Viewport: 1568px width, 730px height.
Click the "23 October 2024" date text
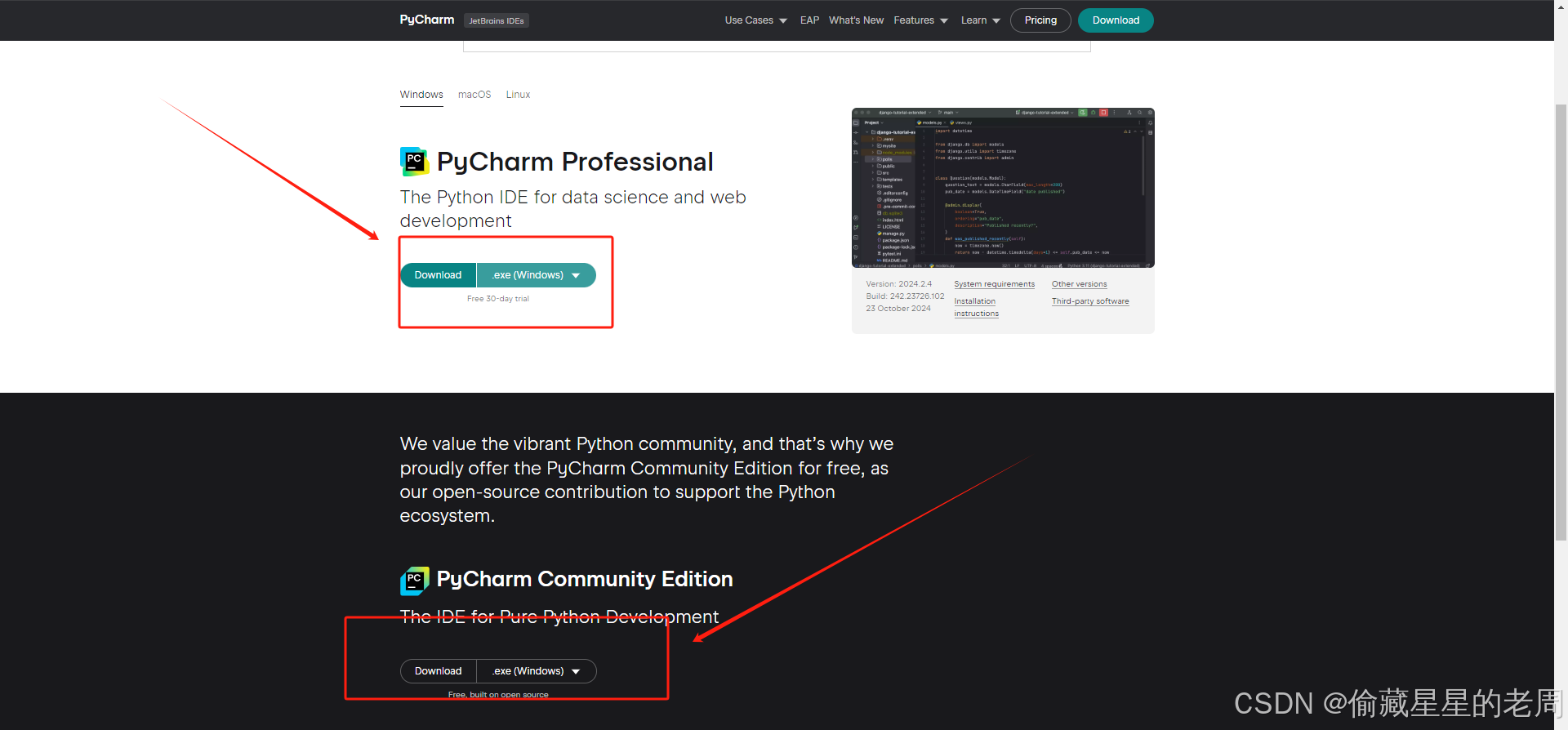click(x=898, y=309)
